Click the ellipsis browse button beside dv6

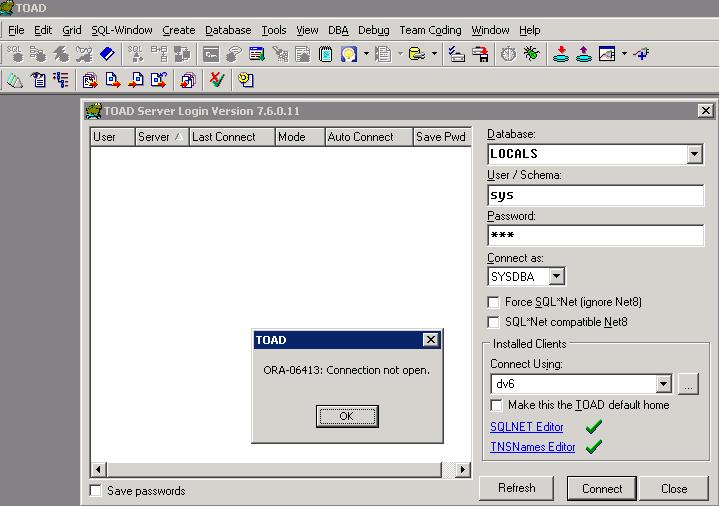click(688, 384)
